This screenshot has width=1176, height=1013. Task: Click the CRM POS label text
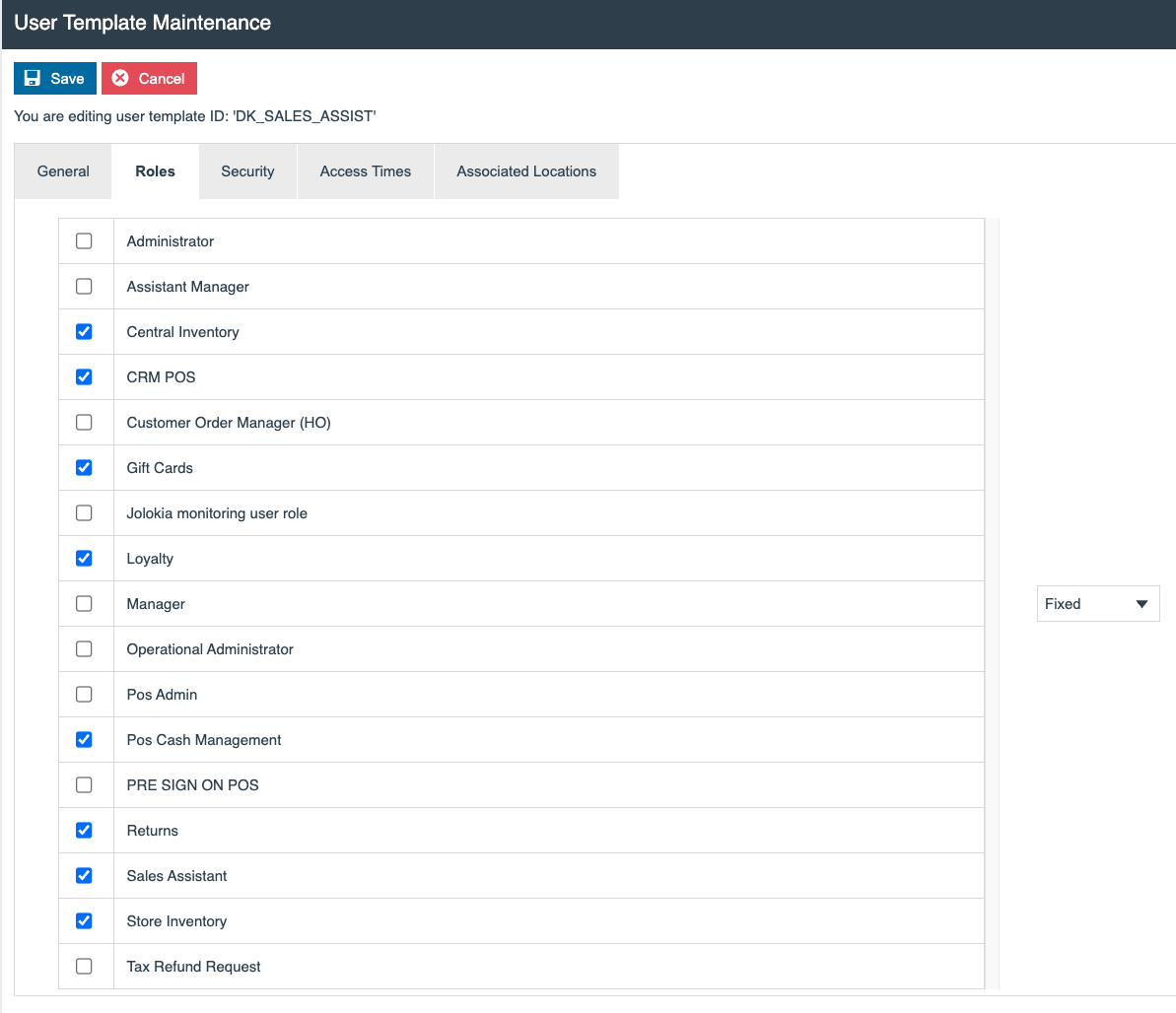click(162, 377)
